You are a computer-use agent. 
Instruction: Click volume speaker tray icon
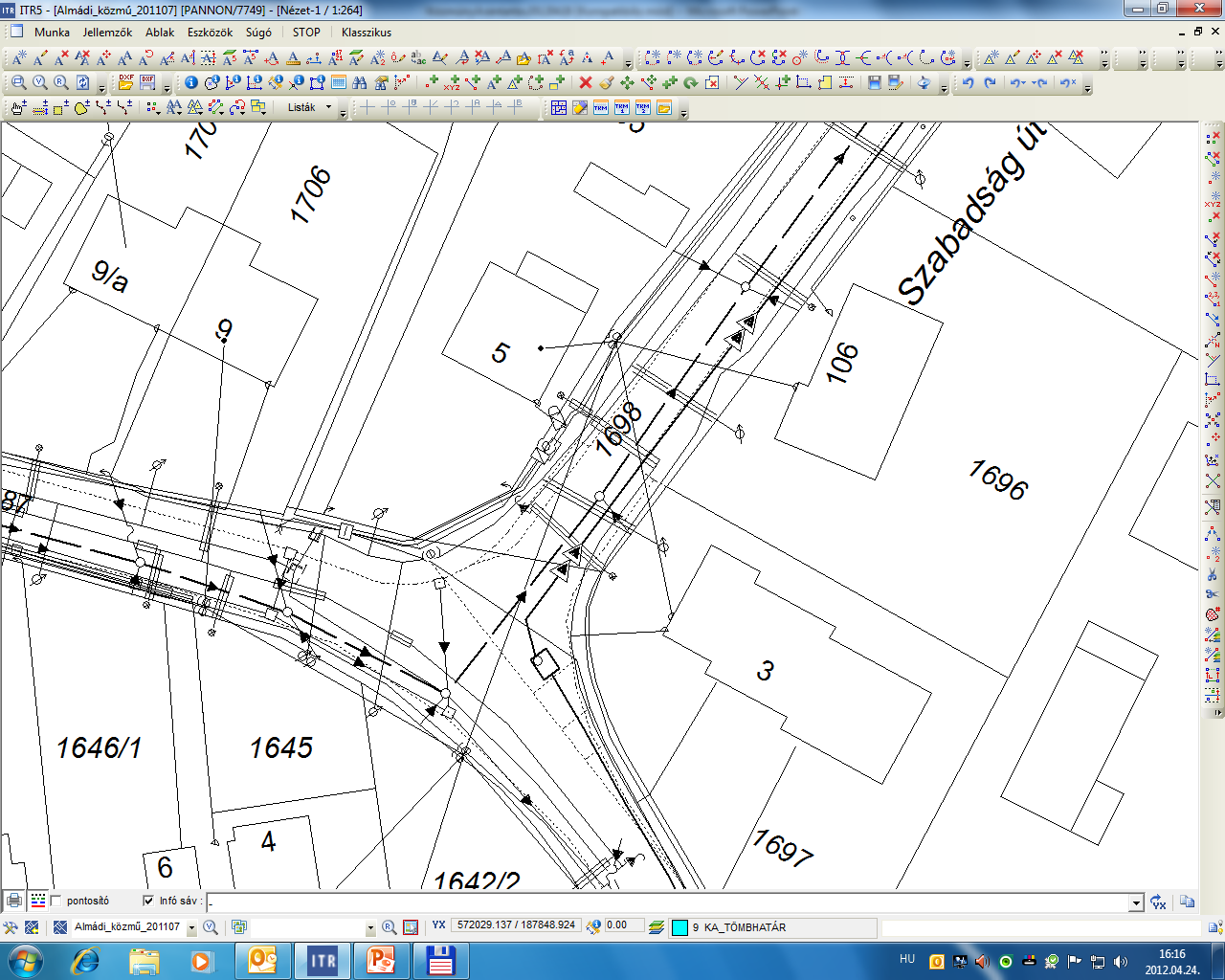coord(1121,962)
